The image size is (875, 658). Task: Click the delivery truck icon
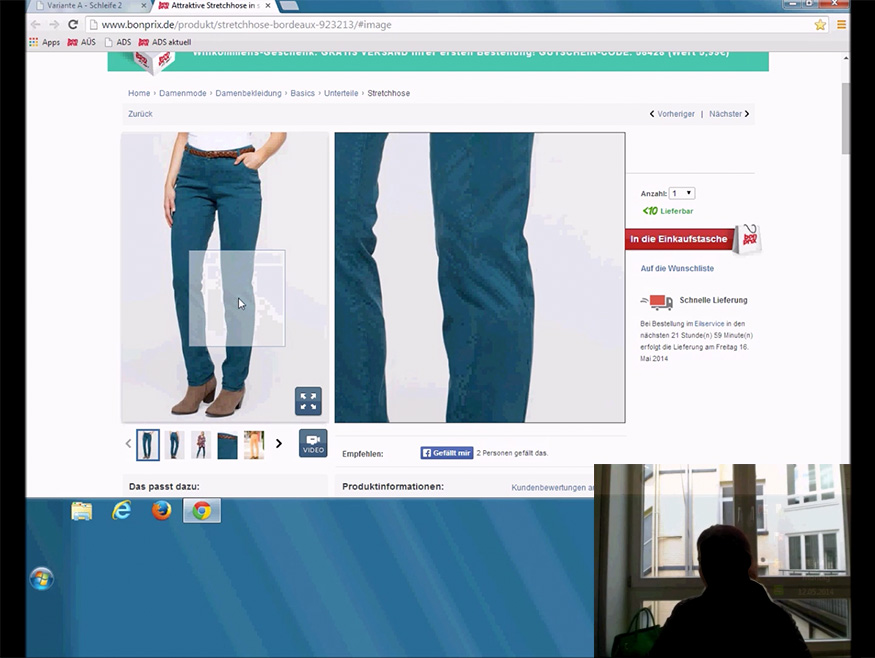(x=657, y=302)
